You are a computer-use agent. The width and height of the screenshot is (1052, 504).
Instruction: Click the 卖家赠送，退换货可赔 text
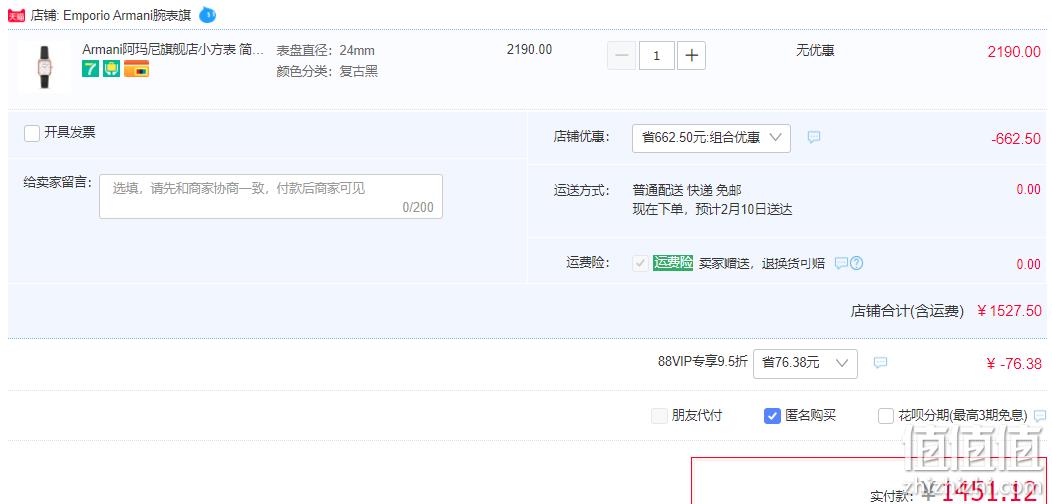pos(762,263)
